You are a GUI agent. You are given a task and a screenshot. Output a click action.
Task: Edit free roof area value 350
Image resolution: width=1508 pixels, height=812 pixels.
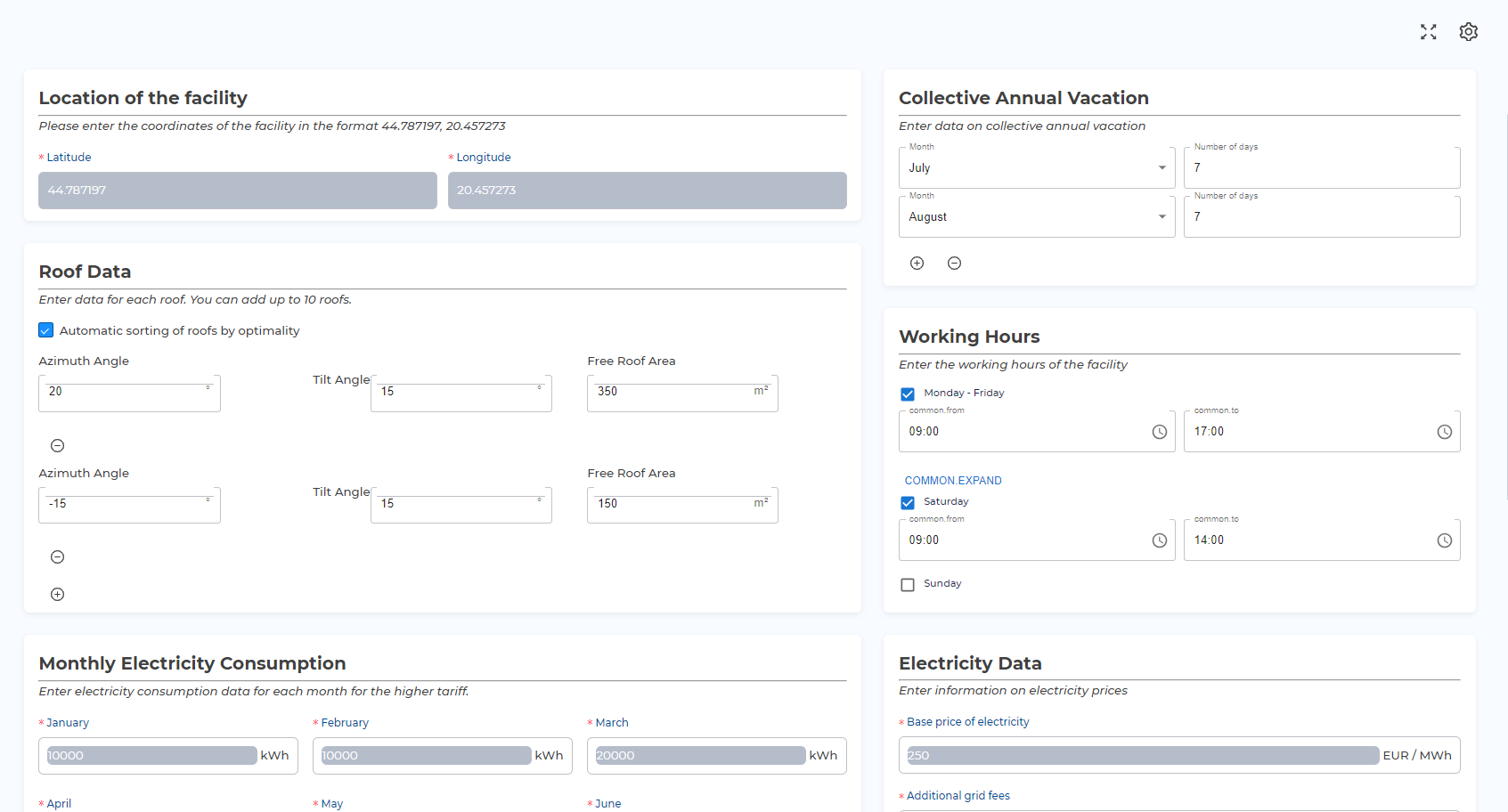coord(682,393)
